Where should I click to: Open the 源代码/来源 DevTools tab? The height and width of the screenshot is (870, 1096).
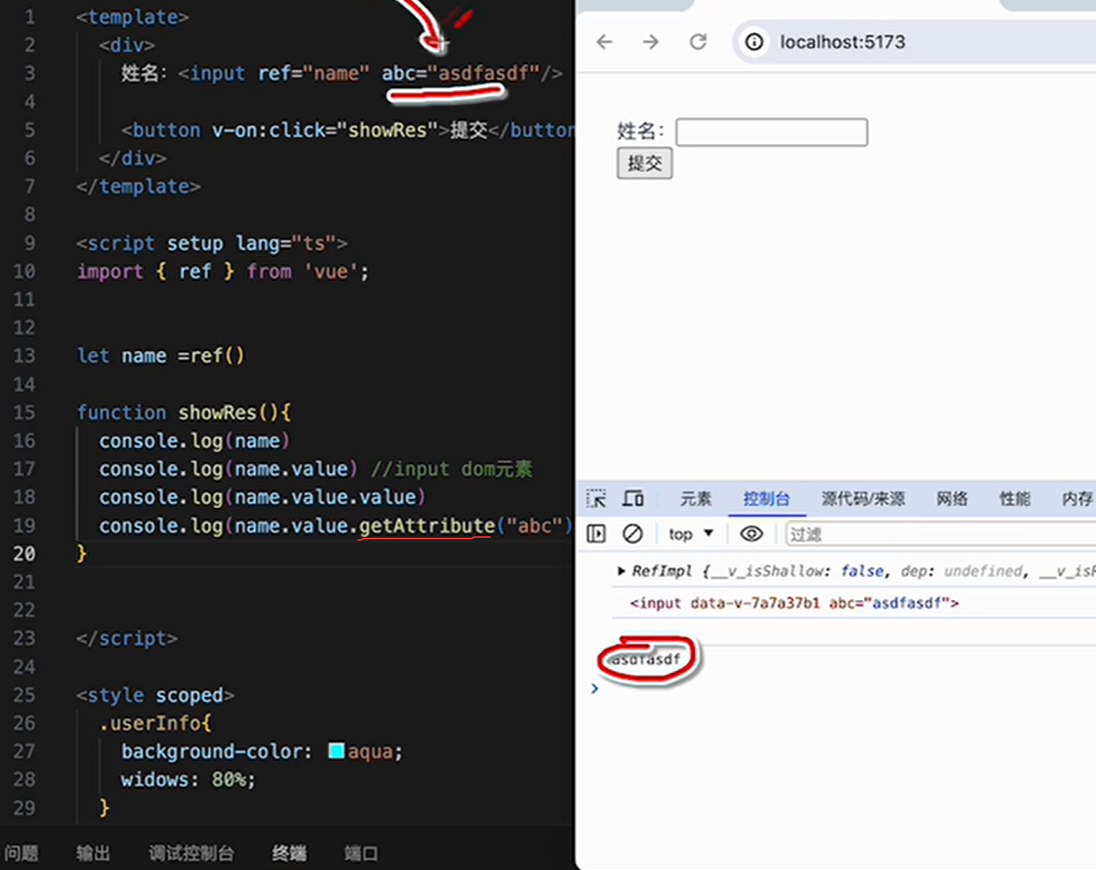point(863,498)
